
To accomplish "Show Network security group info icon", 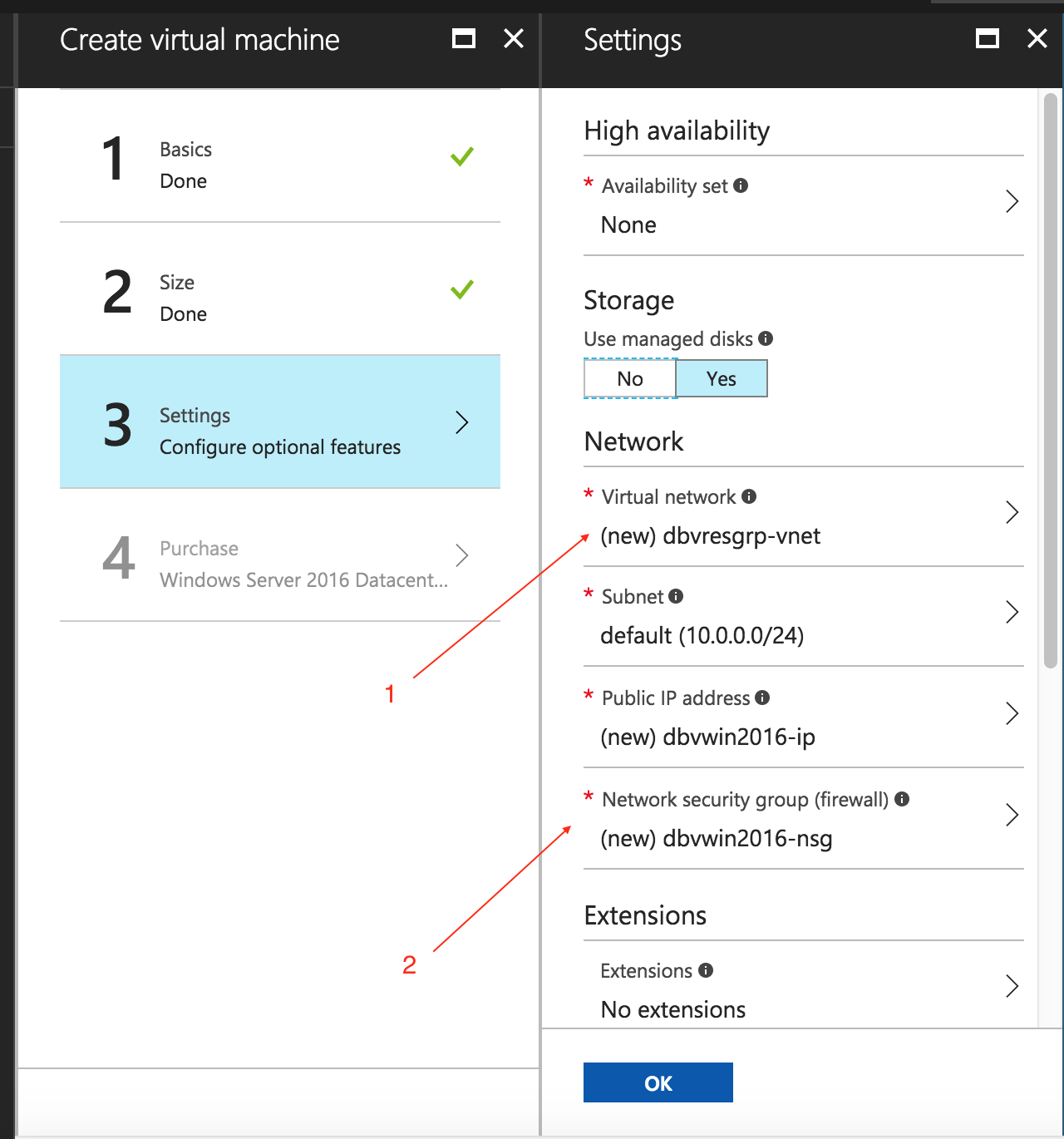I will point(902,799).
